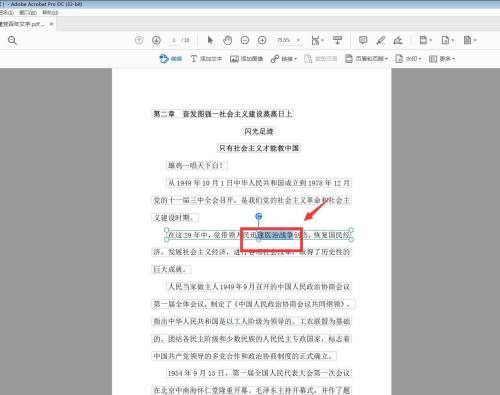Click the short line 巨大成就。
This screenshot has height=395, width=500.
(x=172, y=269)
